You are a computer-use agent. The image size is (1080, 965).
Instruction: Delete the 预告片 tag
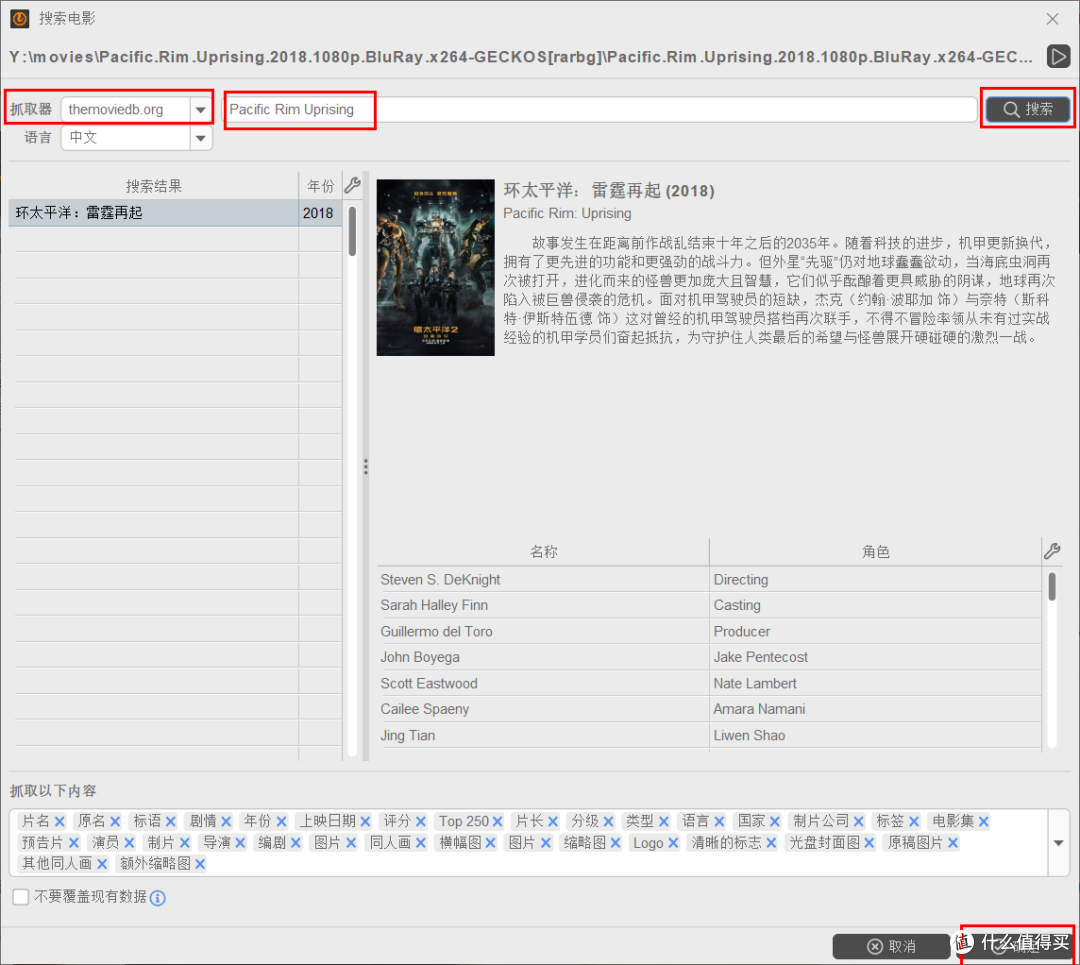pyautogui.click(x=72, y=843)
